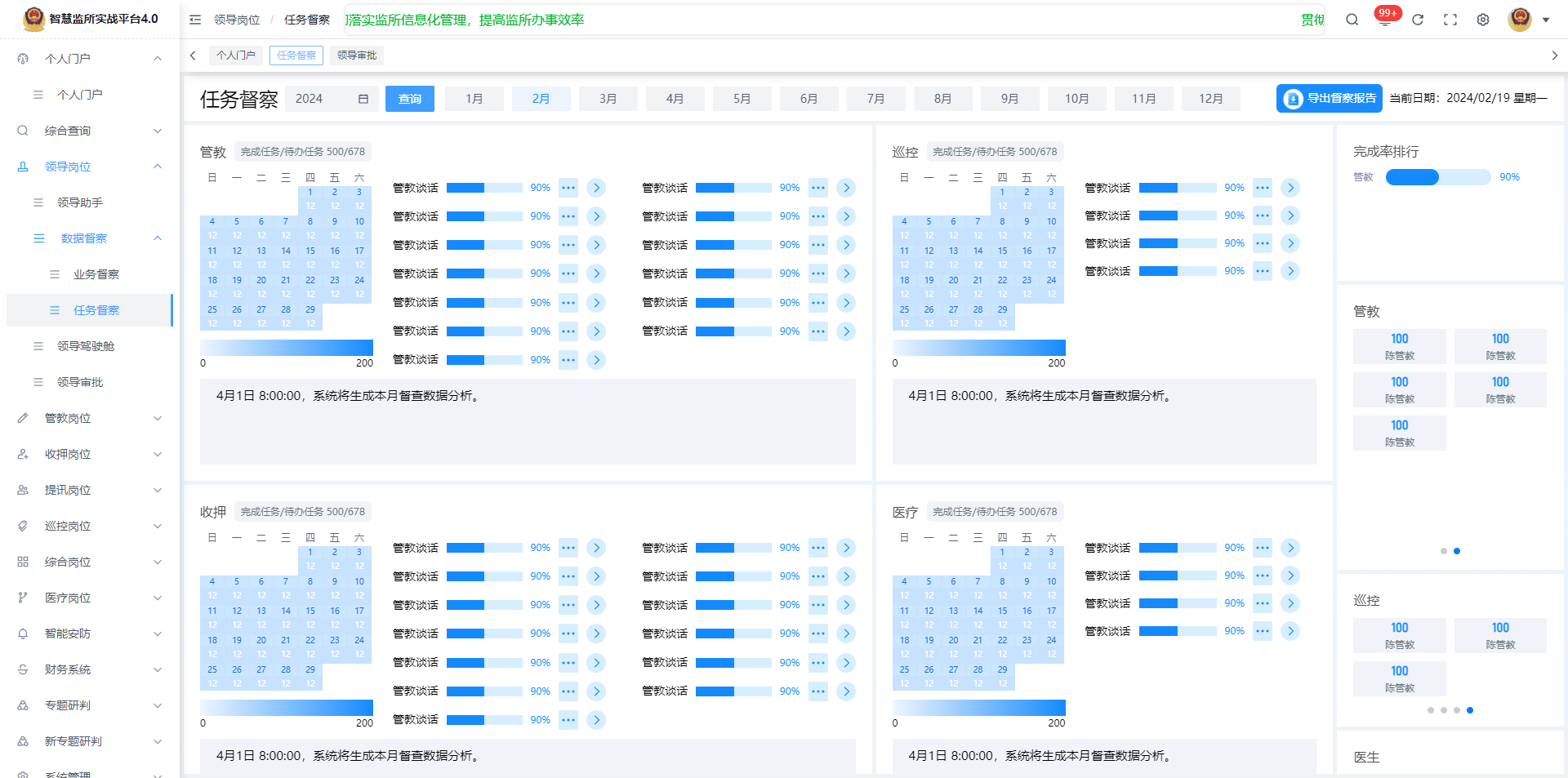1568x778 pixels.
Task: Click more dots on first 医疗 panel row
Action: click(x=1263, y=548)
